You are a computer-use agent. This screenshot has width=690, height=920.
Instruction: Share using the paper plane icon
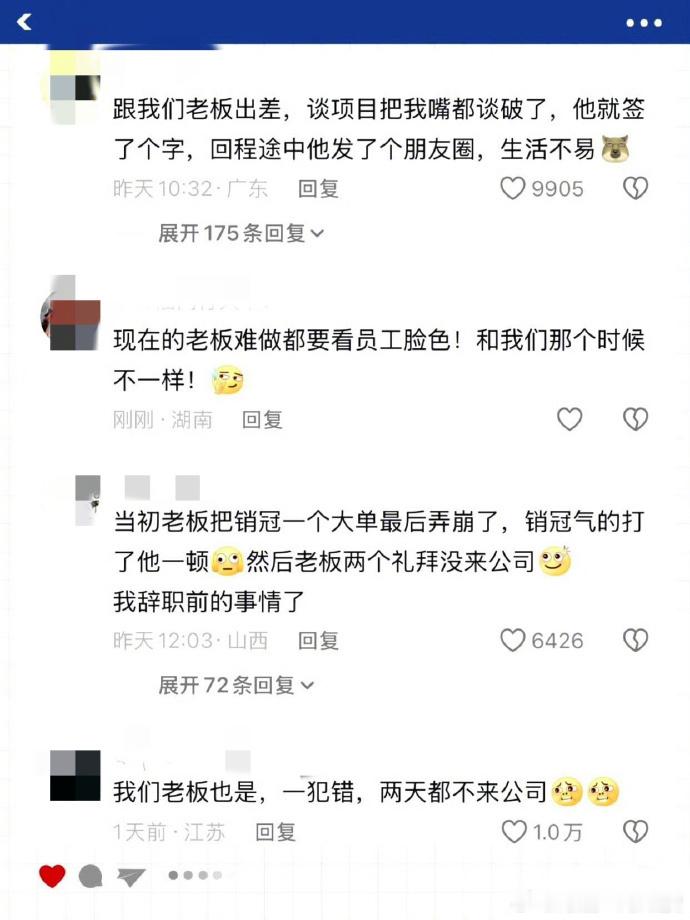[x=130, y=877]
